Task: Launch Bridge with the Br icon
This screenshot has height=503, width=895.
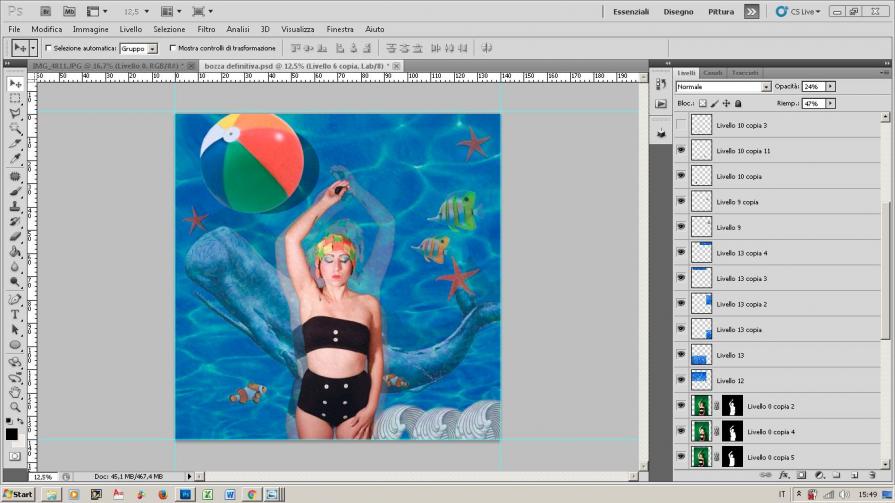Action: [x=47, y=11]
